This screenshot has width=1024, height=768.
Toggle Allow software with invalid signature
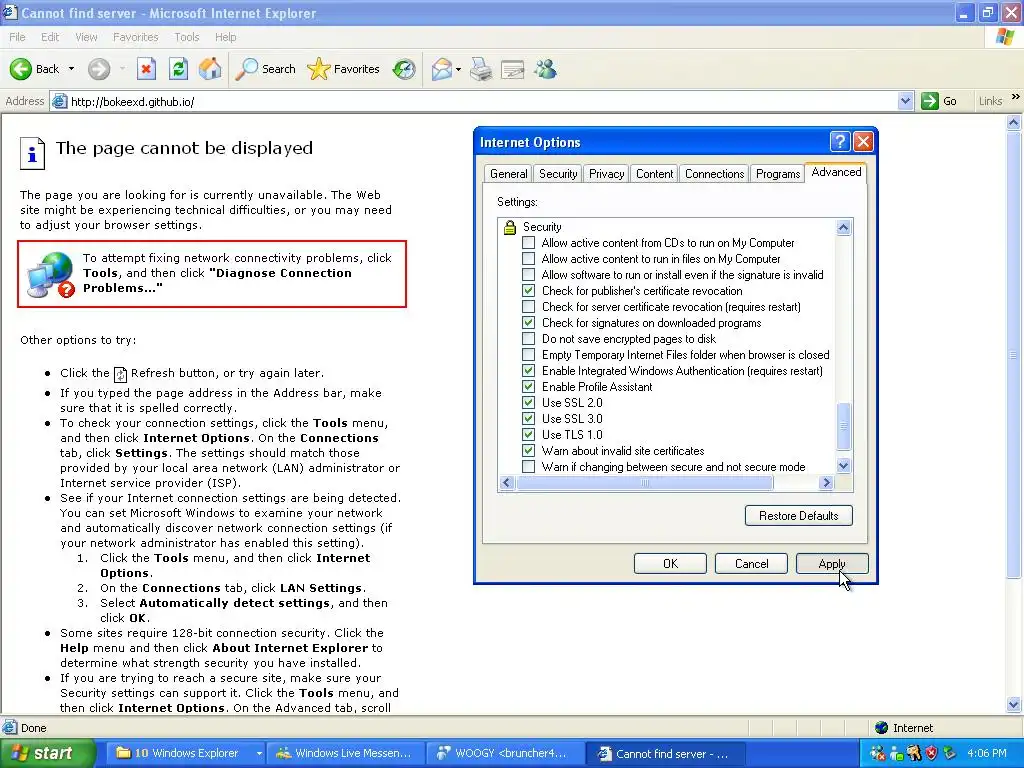click(x=528, y=275)
